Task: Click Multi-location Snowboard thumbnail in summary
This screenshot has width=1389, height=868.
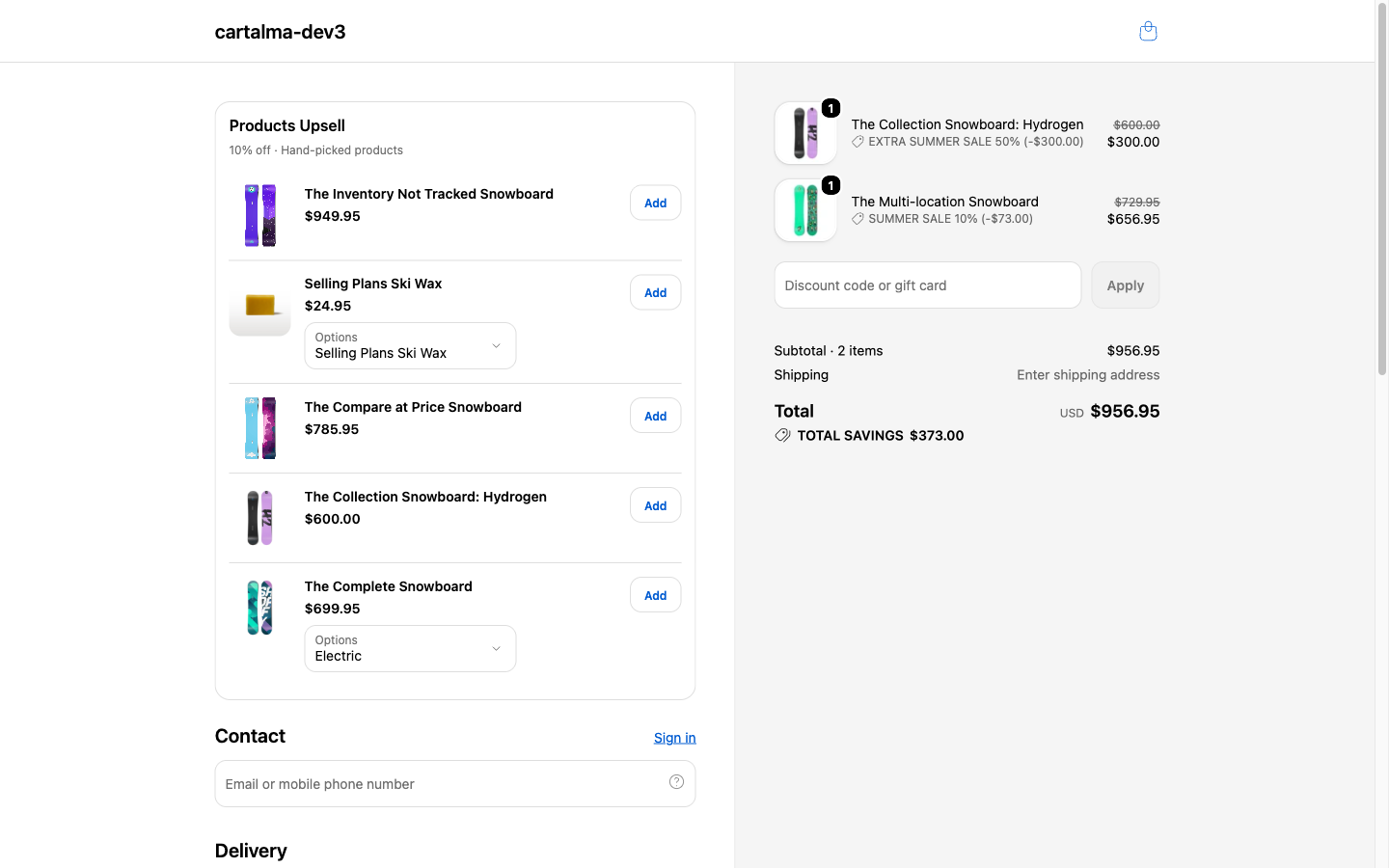Action: [805, 210]
